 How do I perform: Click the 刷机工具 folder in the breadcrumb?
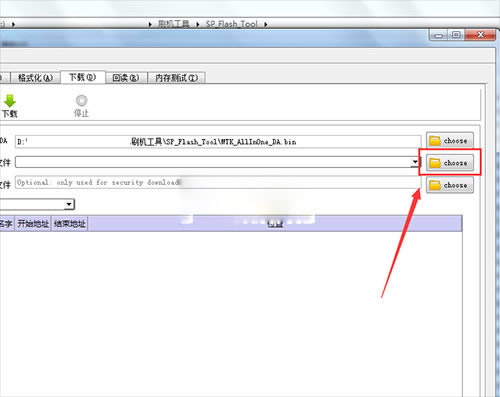coord(173,24)
